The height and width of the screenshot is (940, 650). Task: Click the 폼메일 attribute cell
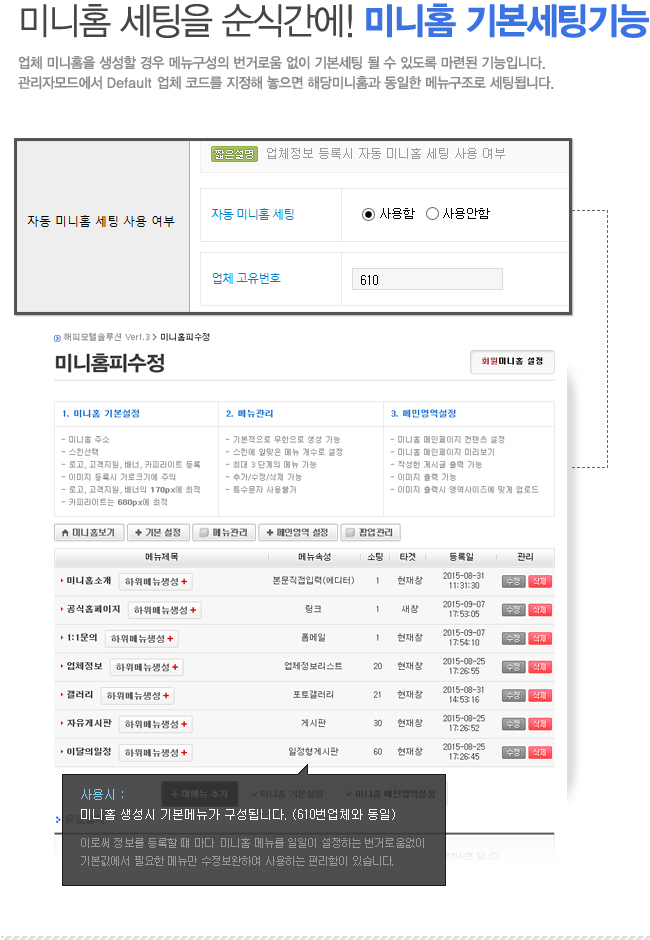(x=313, y=638)
